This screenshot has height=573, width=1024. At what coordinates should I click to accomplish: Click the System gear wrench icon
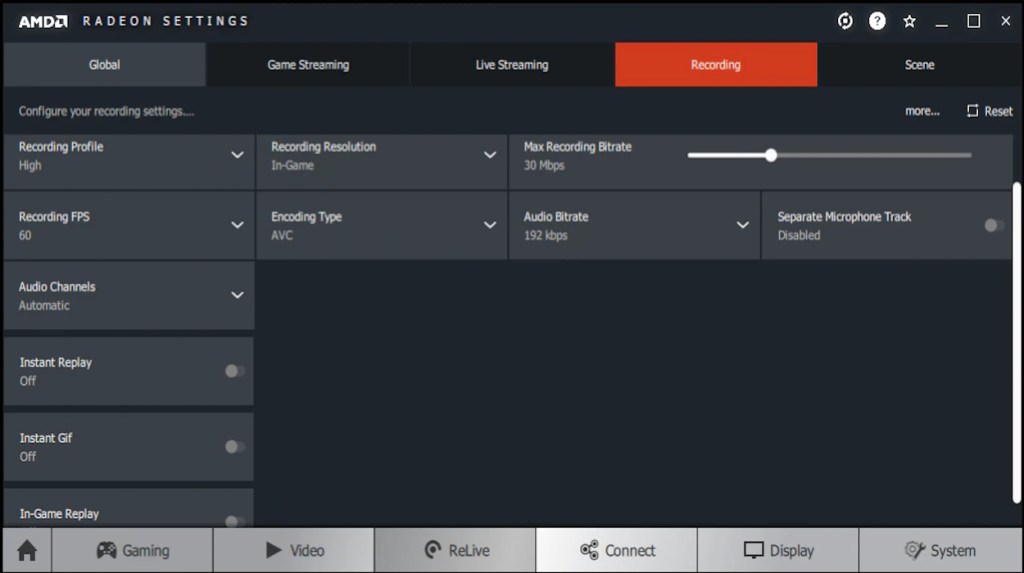point(914,550)
